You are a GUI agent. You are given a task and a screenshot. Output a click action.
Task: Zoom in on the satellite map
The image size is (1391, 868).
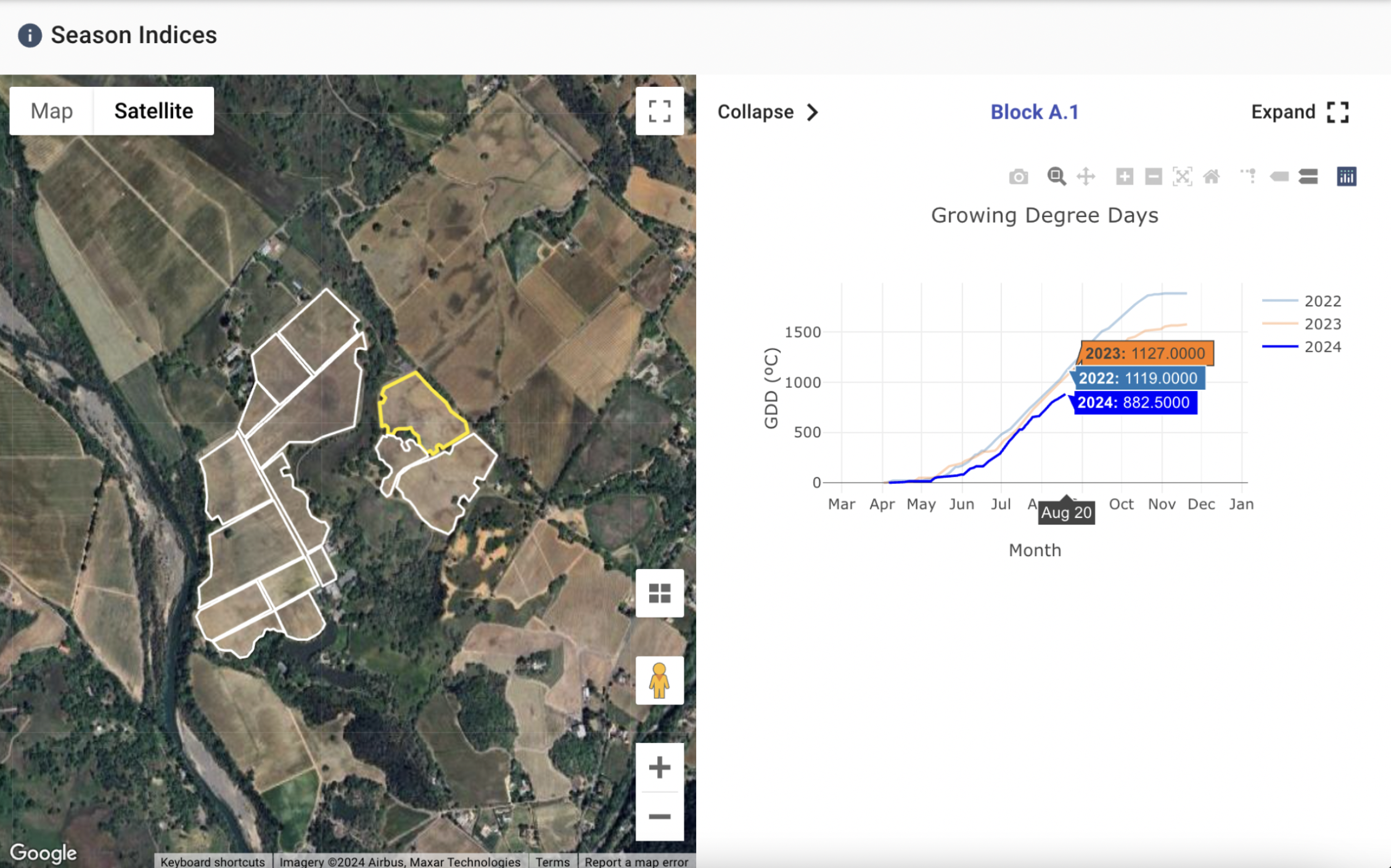[x=659, y=768]
